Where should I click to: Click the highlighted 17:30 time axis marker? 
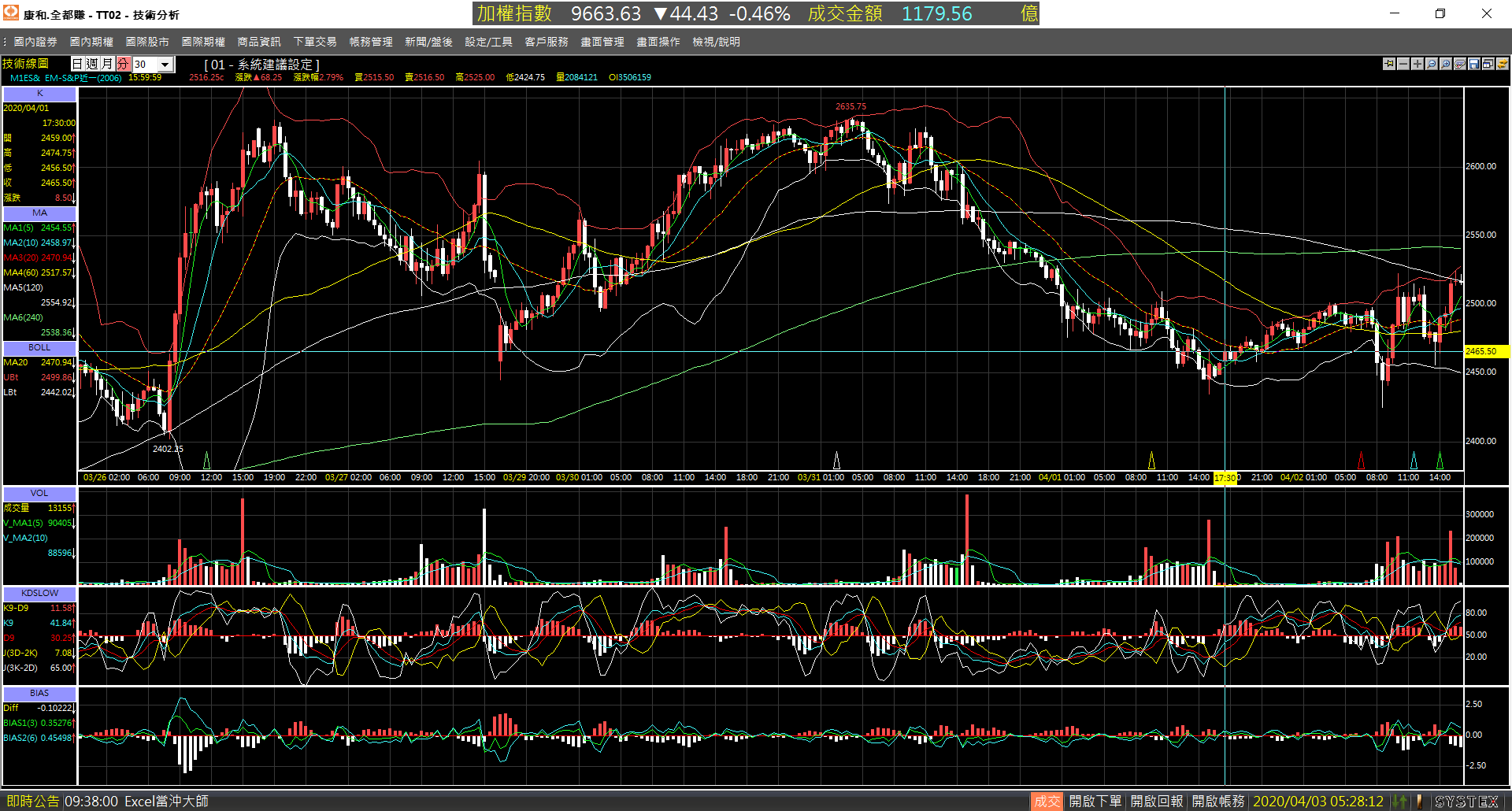click(1225, 478)
